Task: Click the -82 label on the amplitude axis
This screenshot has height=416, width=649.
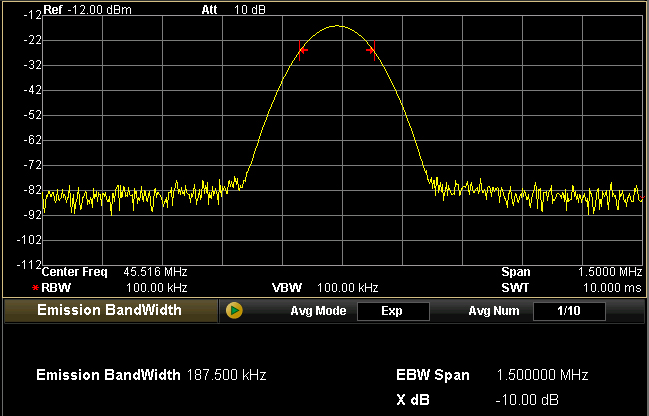Action: 32,190
